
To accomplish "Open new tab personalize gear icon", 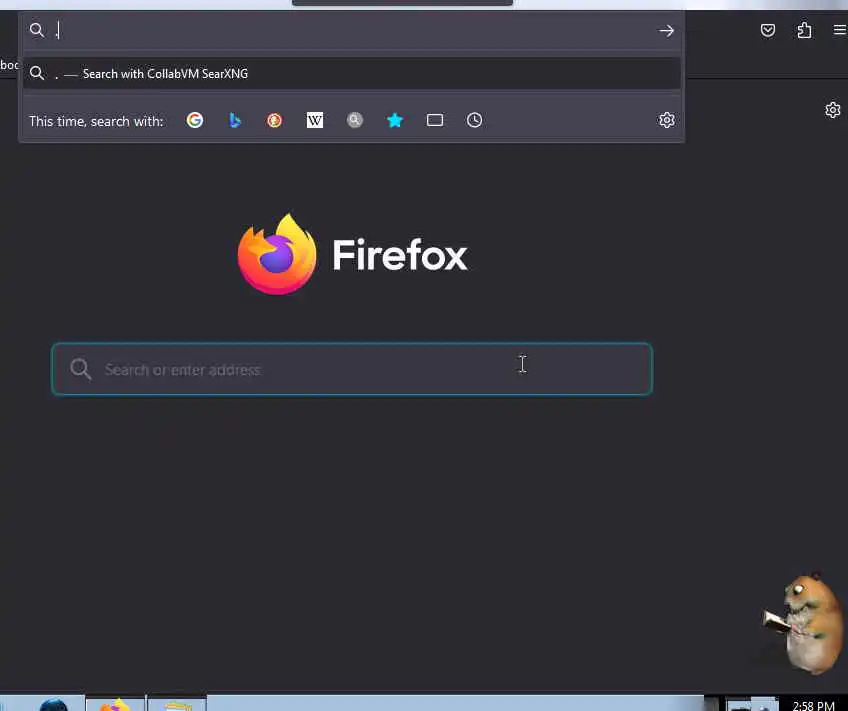I will (x=832, y=110).
